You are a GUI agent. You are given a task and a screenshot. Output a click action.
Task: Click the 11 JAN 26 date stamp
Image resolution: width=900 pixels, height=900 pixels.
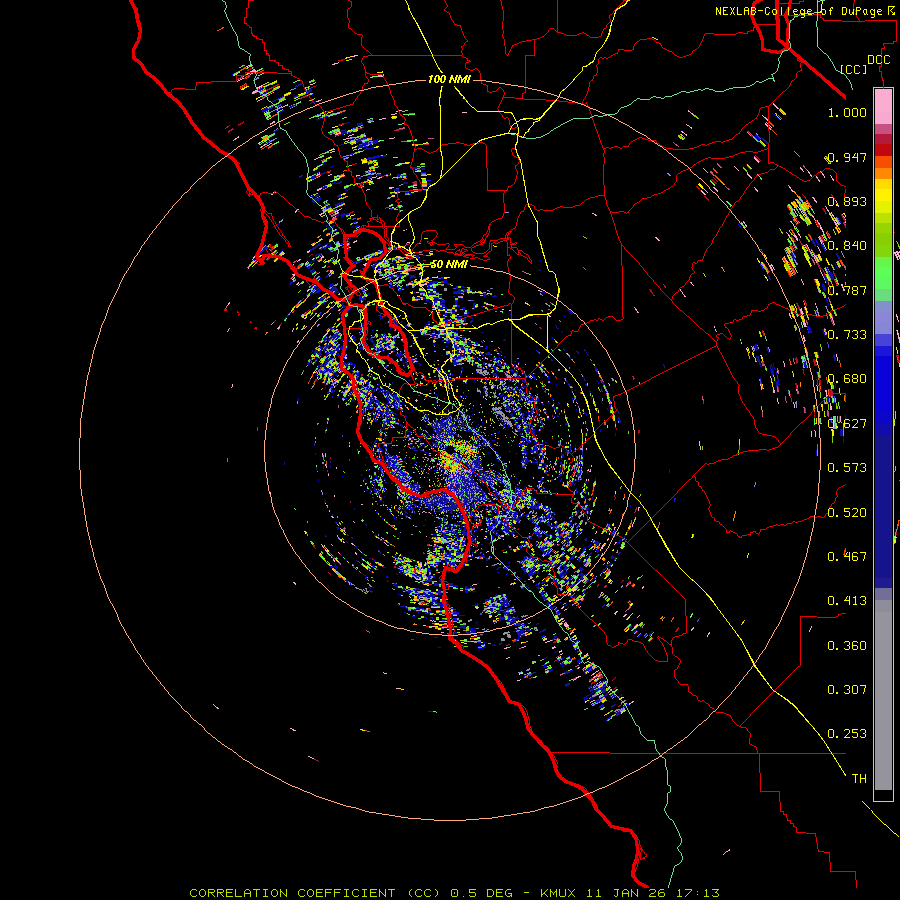[x=626, y=893]
